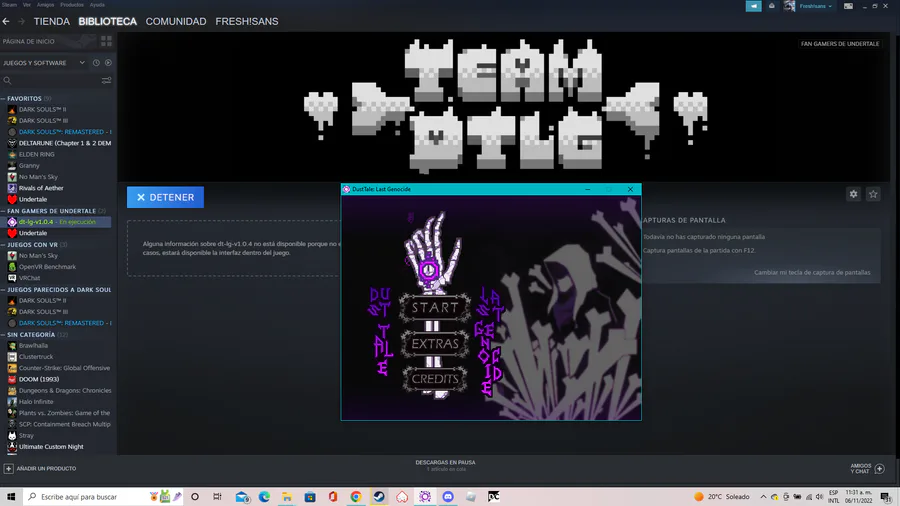Select Halo Infinite in library

[36, 402]
